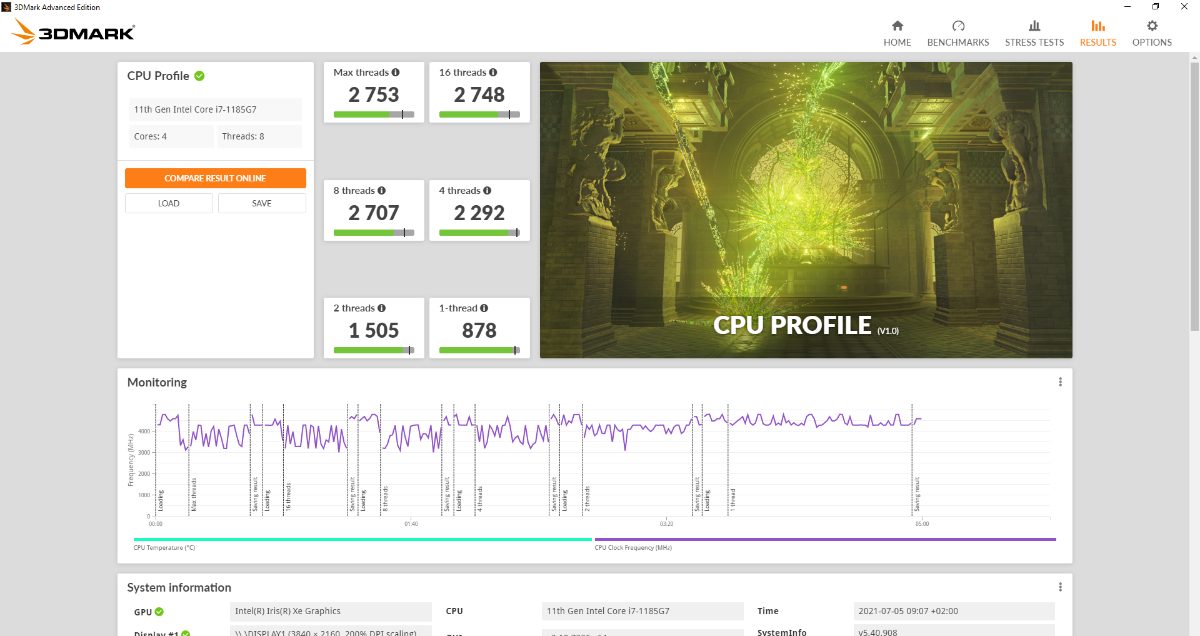Click the Max threads score progress bar

373,115
